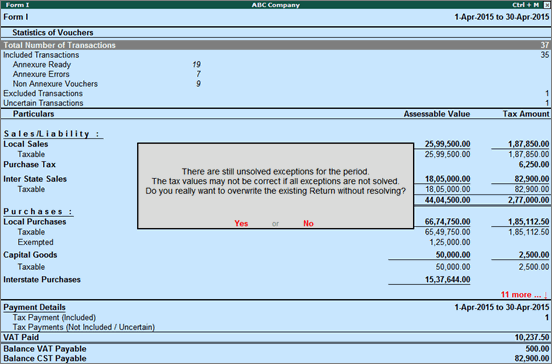Open the Uncertain Transactions row
The width and height of the screenshot is (552, 364).
coord(276,103)
